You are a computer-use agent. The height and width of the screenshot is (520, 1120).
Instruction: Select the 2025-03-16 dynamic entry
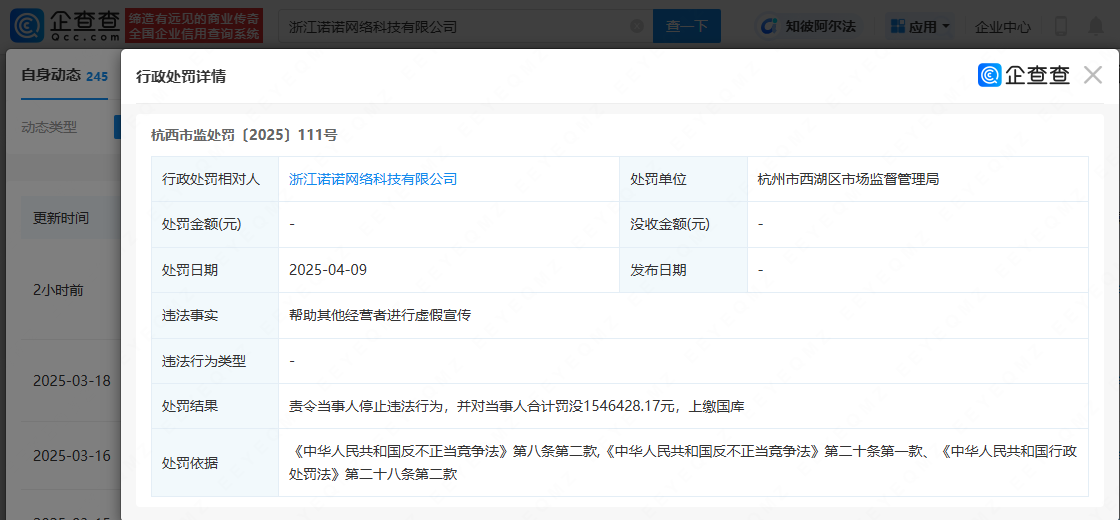pyautogui.click(x=72, y=456)
